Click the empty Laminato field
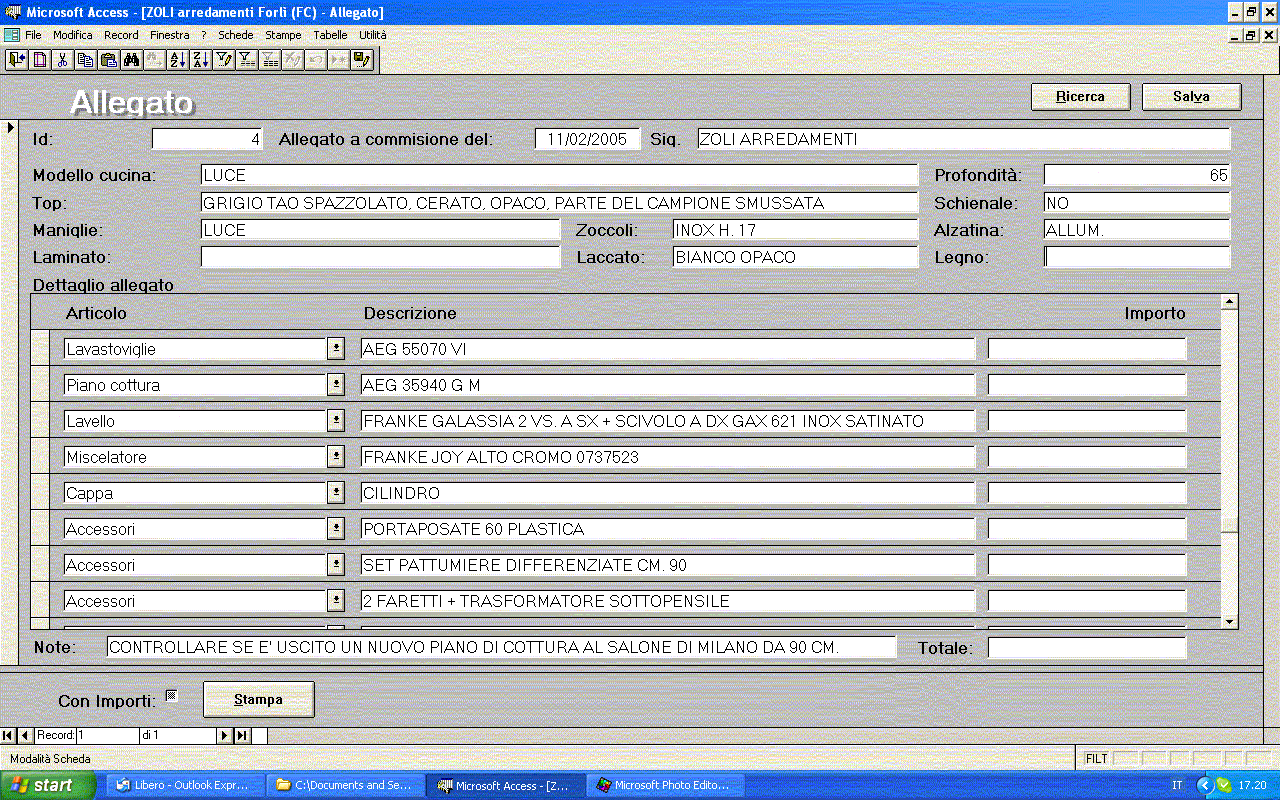The width and height of the screenshot is (1280, 800). tap(380, 257)
